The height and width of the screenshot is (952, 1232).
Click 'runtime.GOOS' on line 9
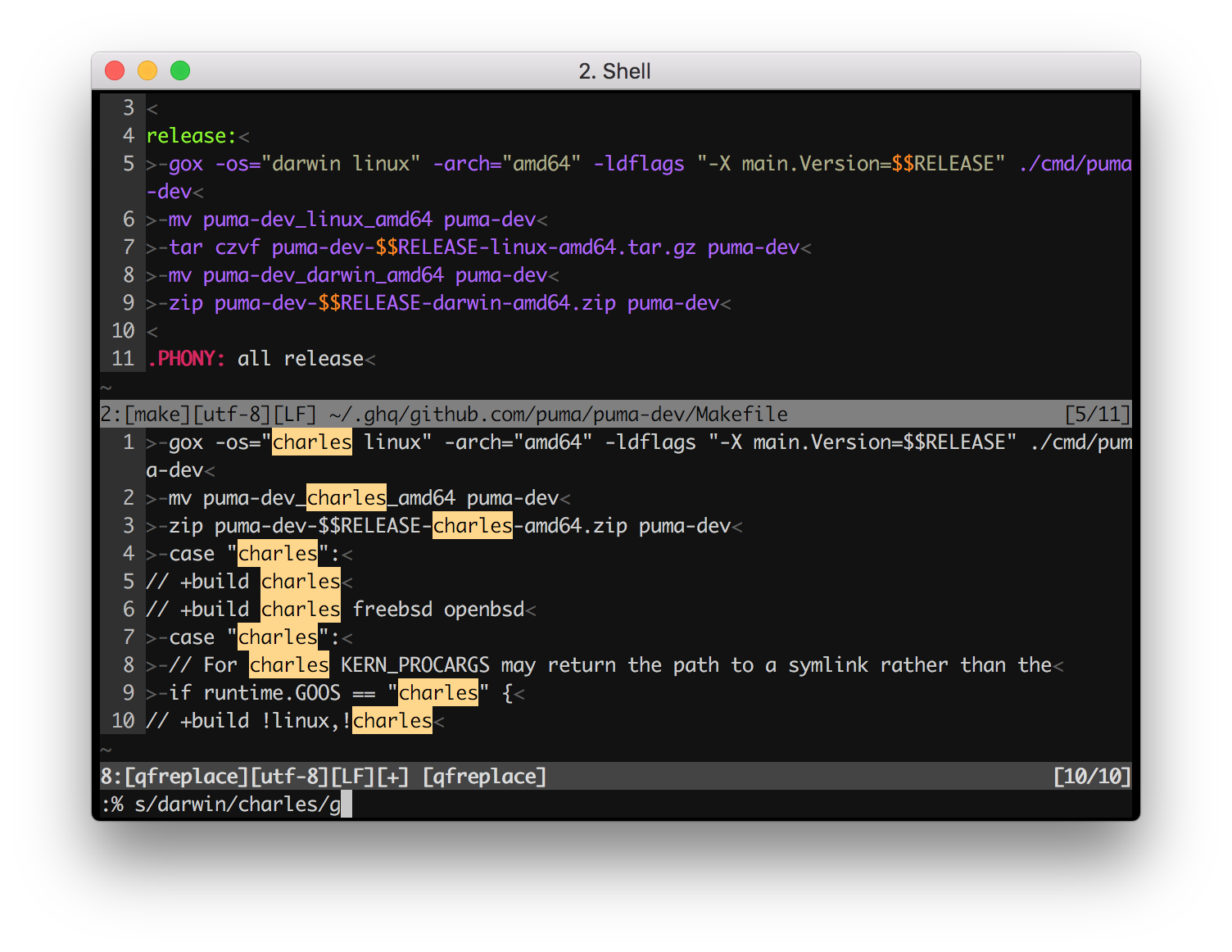click(272, 693)
